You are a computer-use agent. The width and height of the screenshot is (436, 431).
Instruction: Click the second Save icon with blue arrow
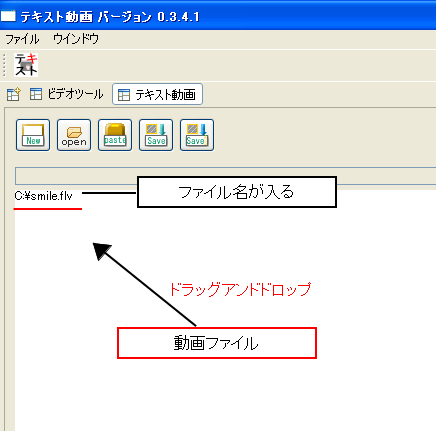pos(197,135)
